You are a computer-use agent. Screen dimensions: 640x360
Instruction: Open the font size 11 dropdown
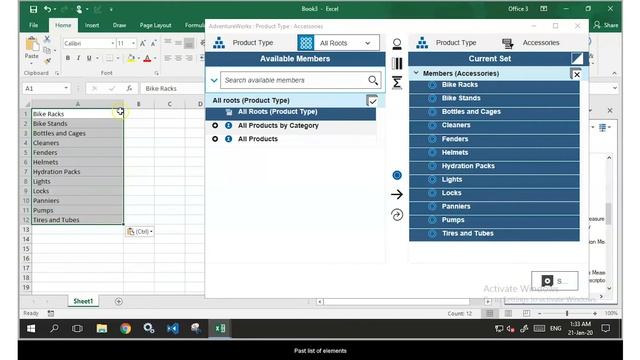point(133,43)
